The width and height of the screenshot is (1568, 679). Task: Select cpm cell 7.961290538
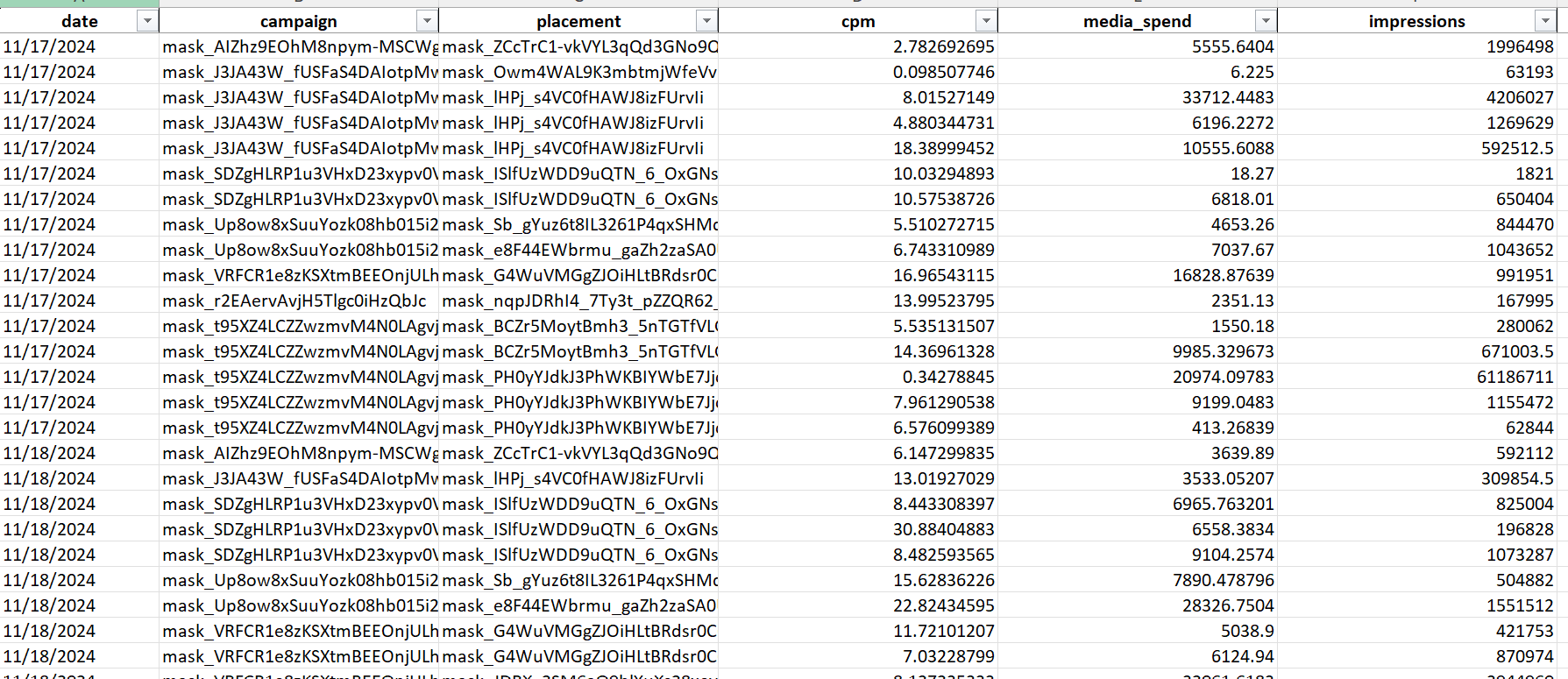coord(858,402)
